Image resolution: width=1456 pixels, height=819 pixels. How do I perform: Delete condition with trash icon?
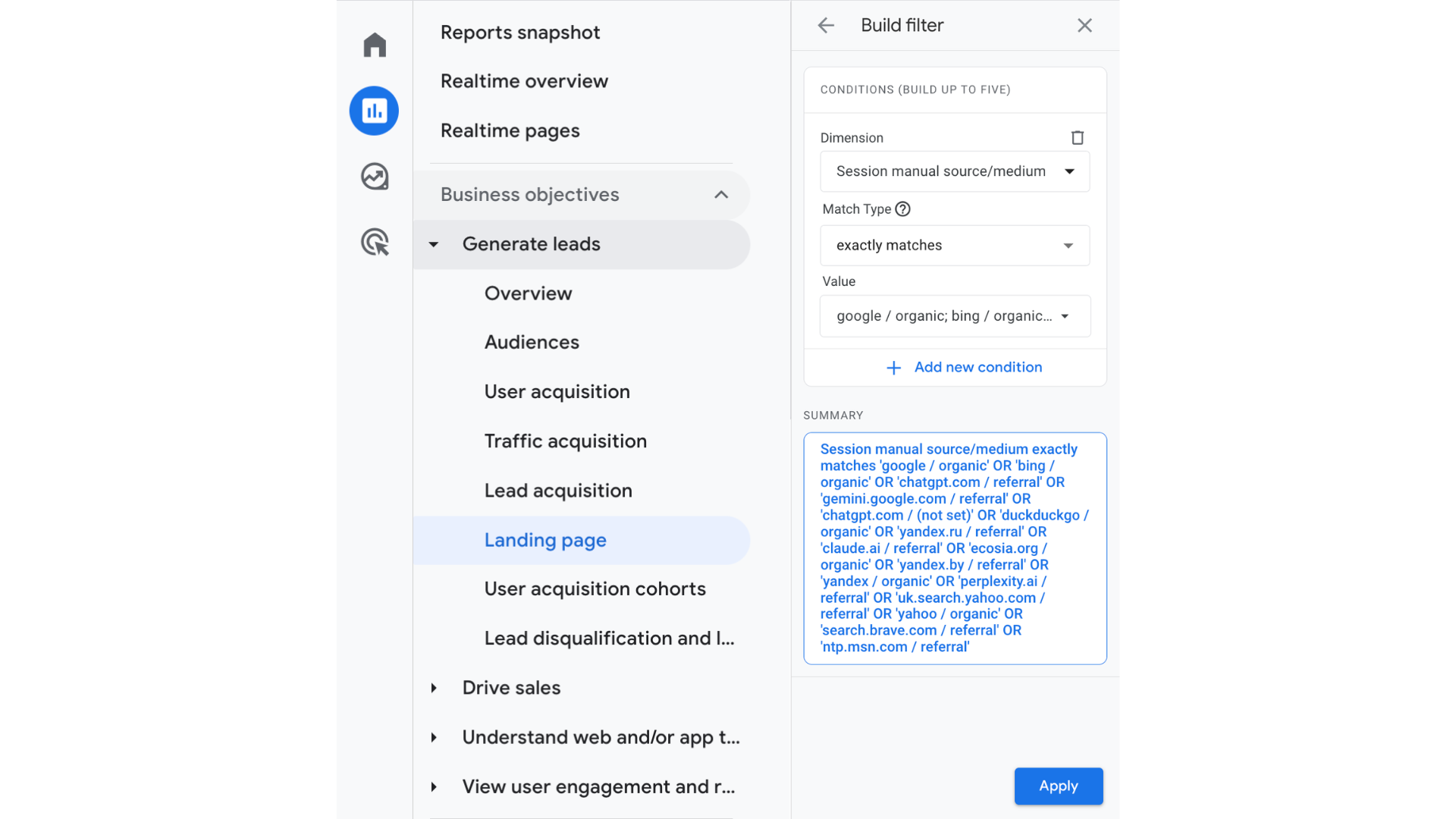[x=1077, y=138]
